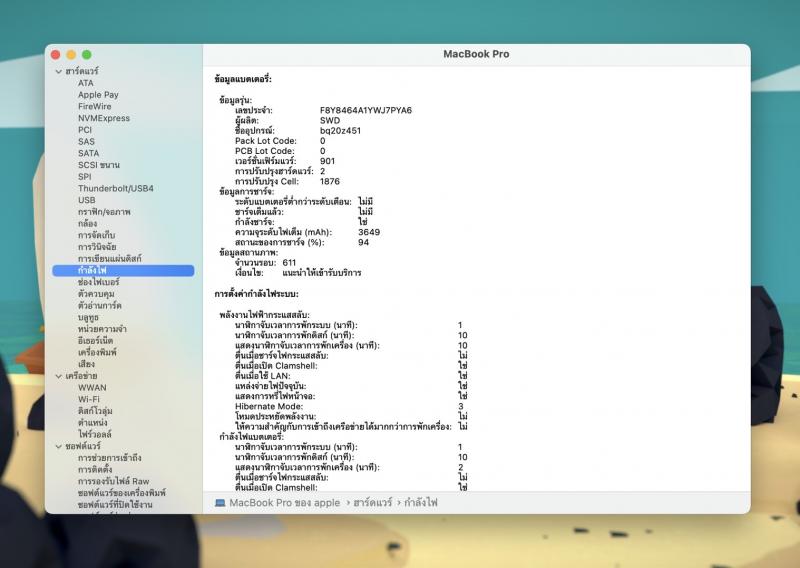Open กราฟิก/จอภาพ graphics entry
The width and height of the screenshot is (800, 568).
104,212
